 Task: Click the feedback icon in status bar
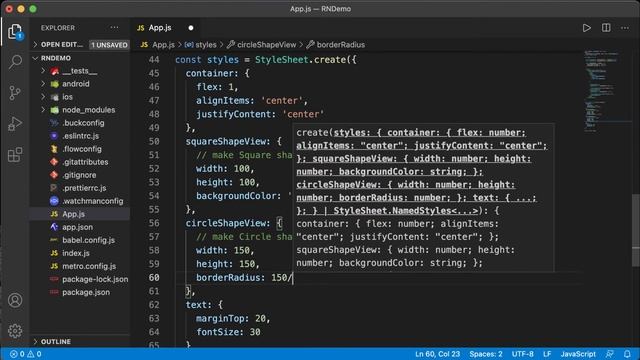(610, 354)
